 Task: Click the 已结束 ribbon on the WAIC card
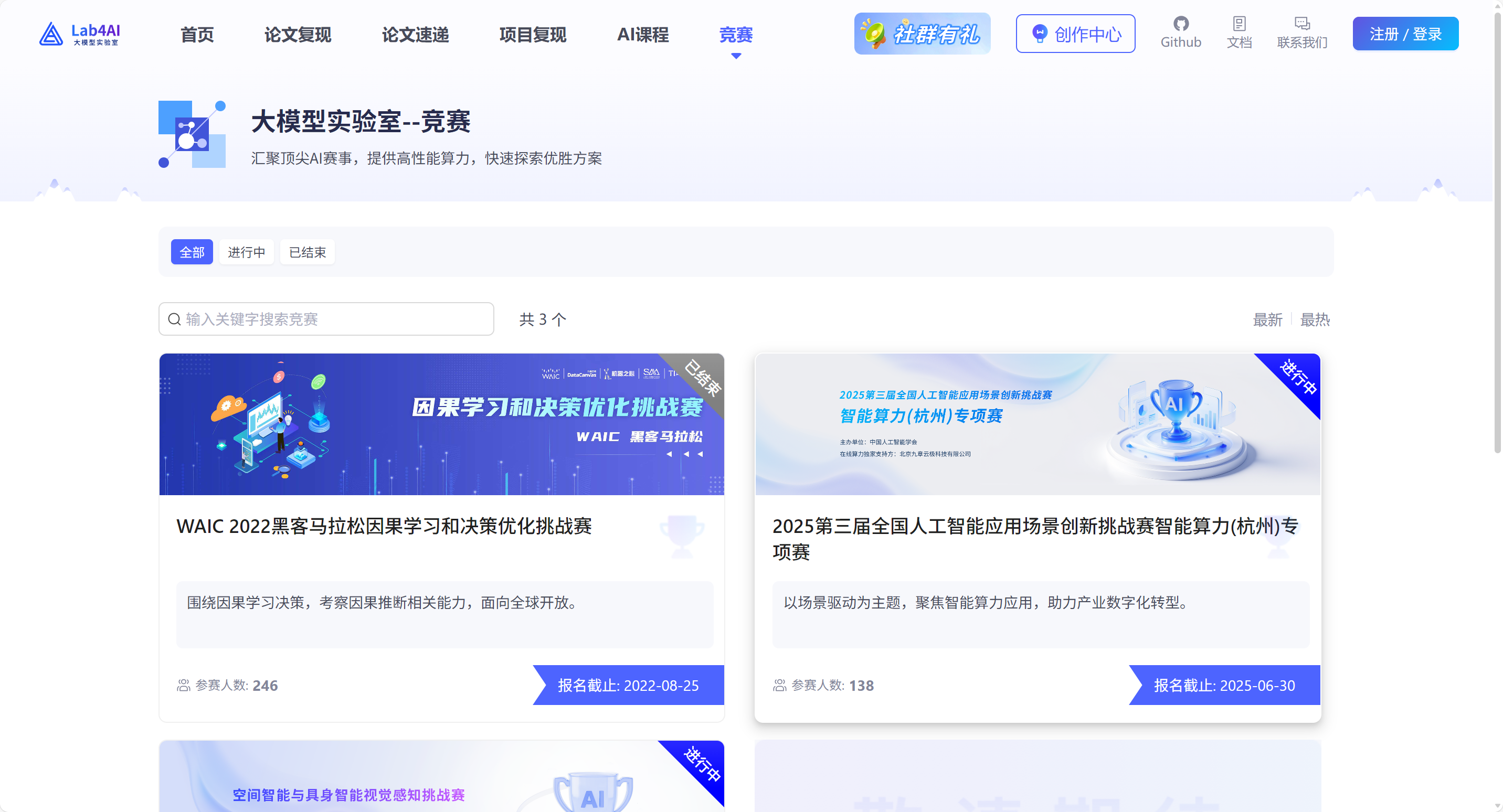pos(703,378)
